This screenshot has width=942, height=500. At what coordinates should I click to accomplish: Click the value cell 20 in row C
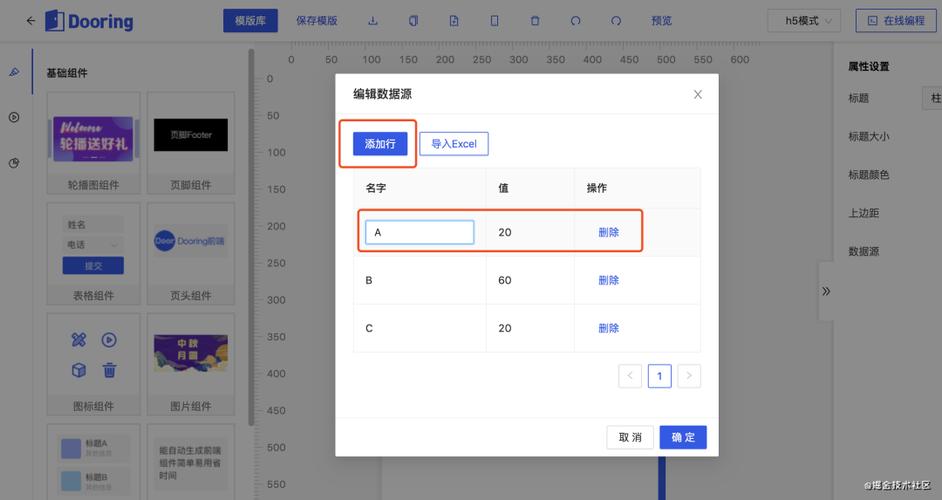pyautogui.click(x=530, y=328)
